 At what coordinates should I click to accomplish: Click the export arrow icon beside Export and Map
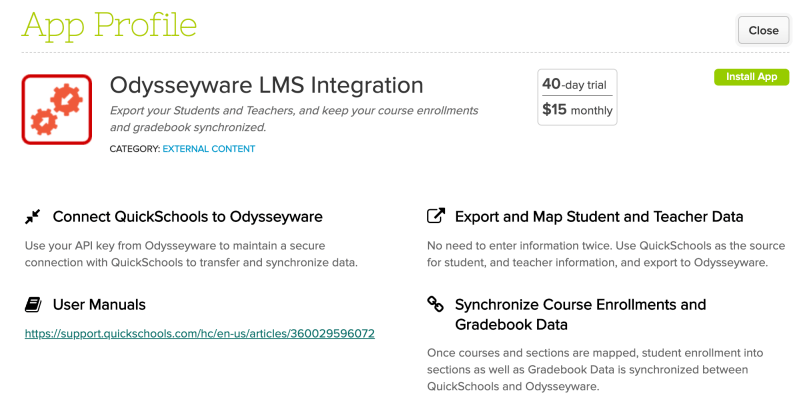436,216
